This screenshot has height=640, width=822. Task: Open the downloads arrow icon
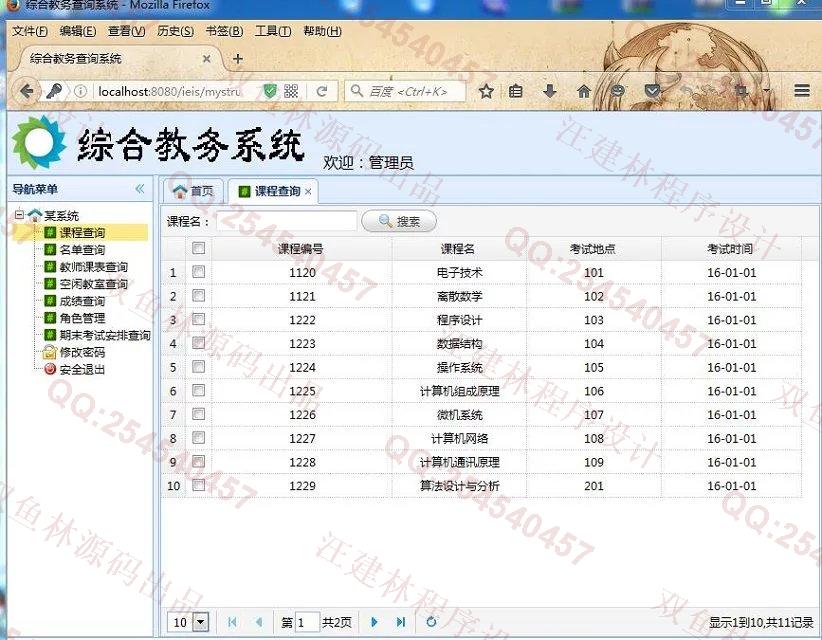(549, 91)
